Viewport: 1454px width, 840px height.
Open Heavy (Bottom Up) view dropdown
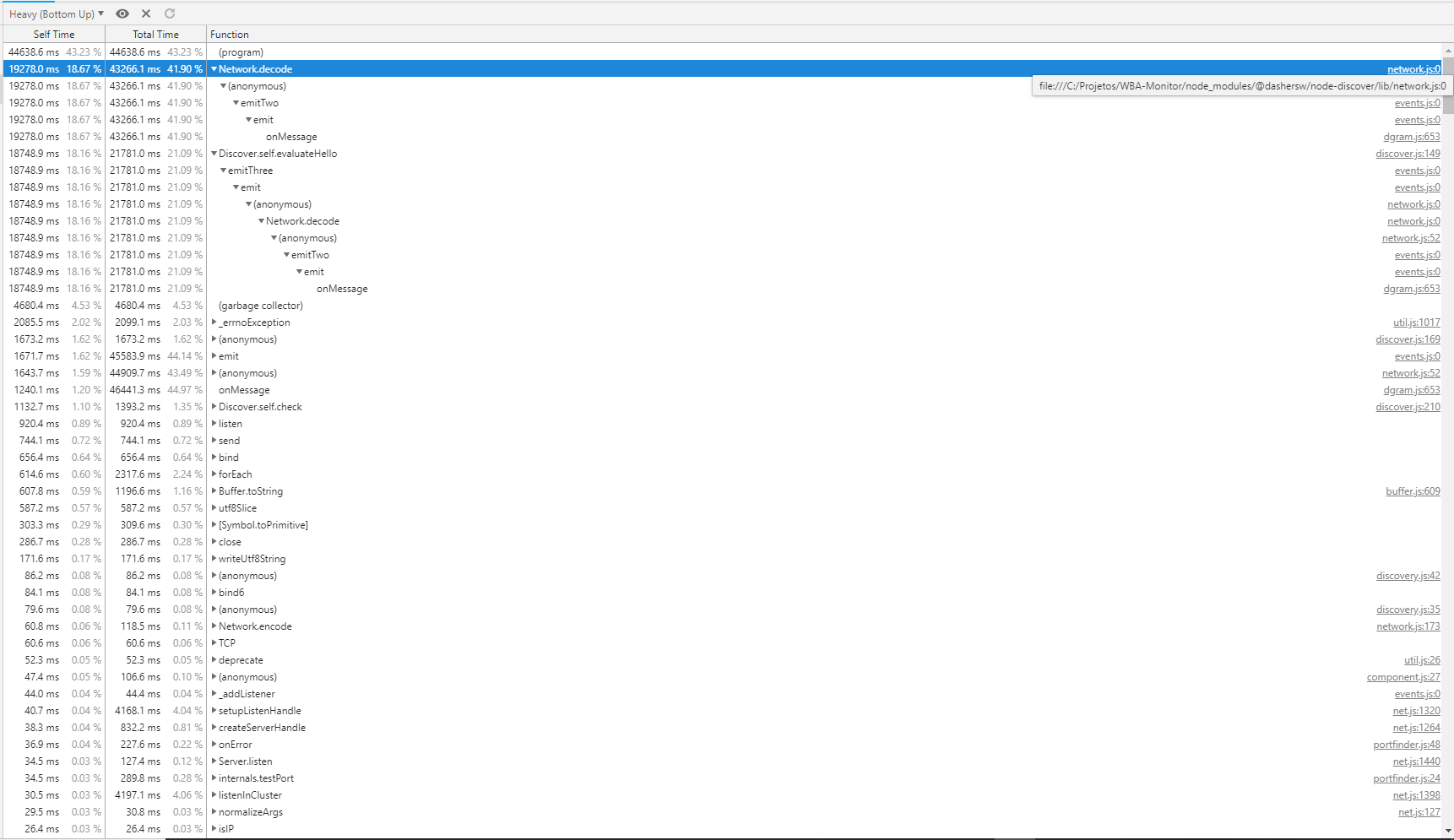coord(57,14)
